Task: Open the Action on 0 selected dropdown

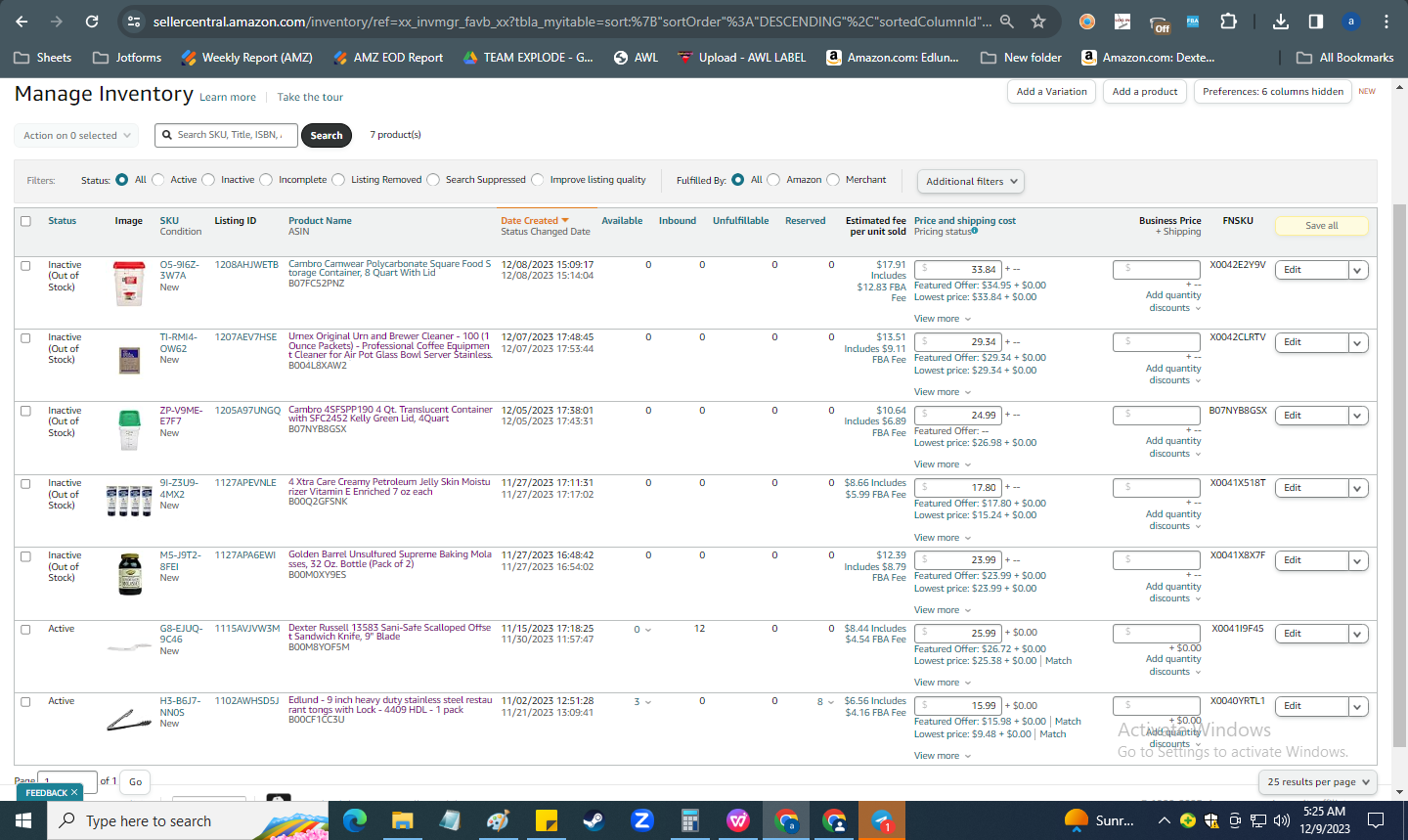Action: pos(76,135)
